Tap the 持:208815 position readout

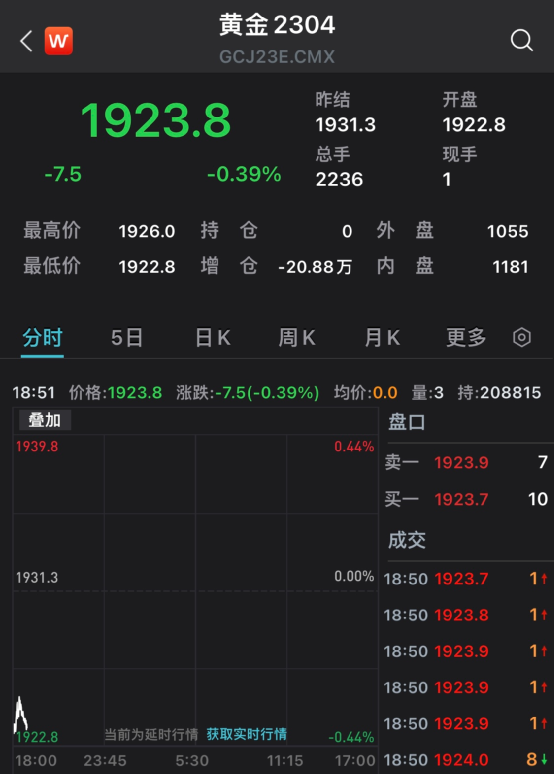[499, 393]
